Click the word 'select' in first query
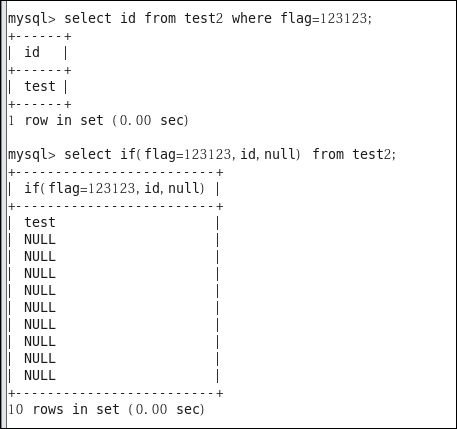The height and width of the screenshot is (429, 457). click(x=88, y=18)
